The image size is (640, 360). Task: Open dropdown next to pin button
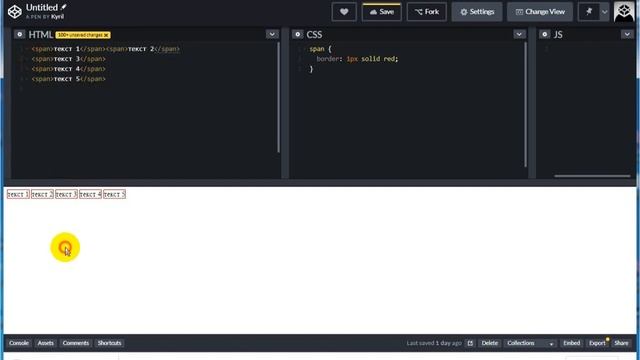(604, 12)
